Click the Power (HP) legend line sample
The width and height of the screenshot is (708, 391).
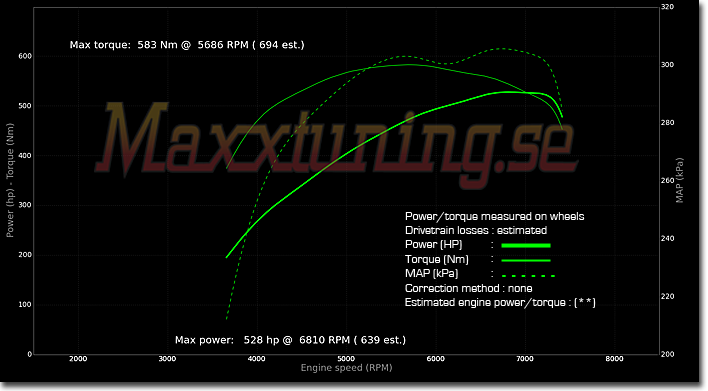(x=526, y=246)
